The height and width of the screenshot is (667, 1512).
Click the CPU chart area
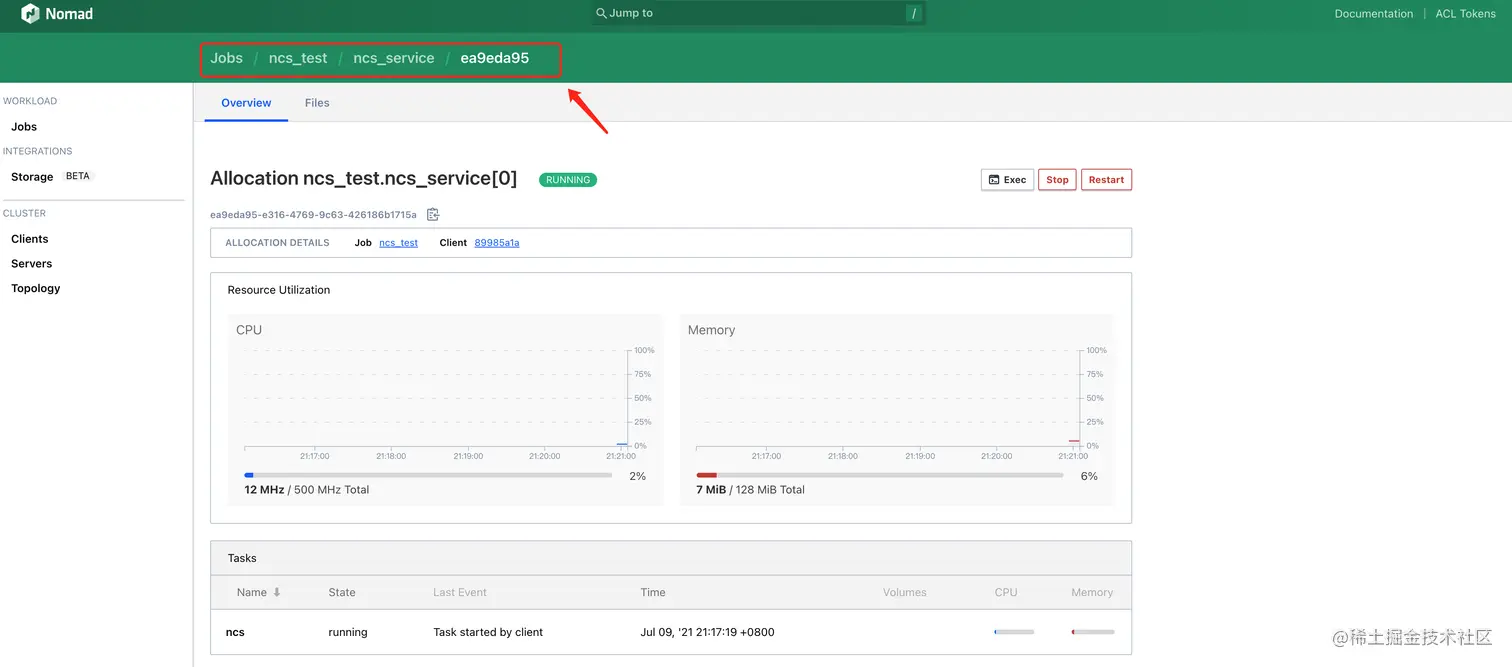[436, 398]
